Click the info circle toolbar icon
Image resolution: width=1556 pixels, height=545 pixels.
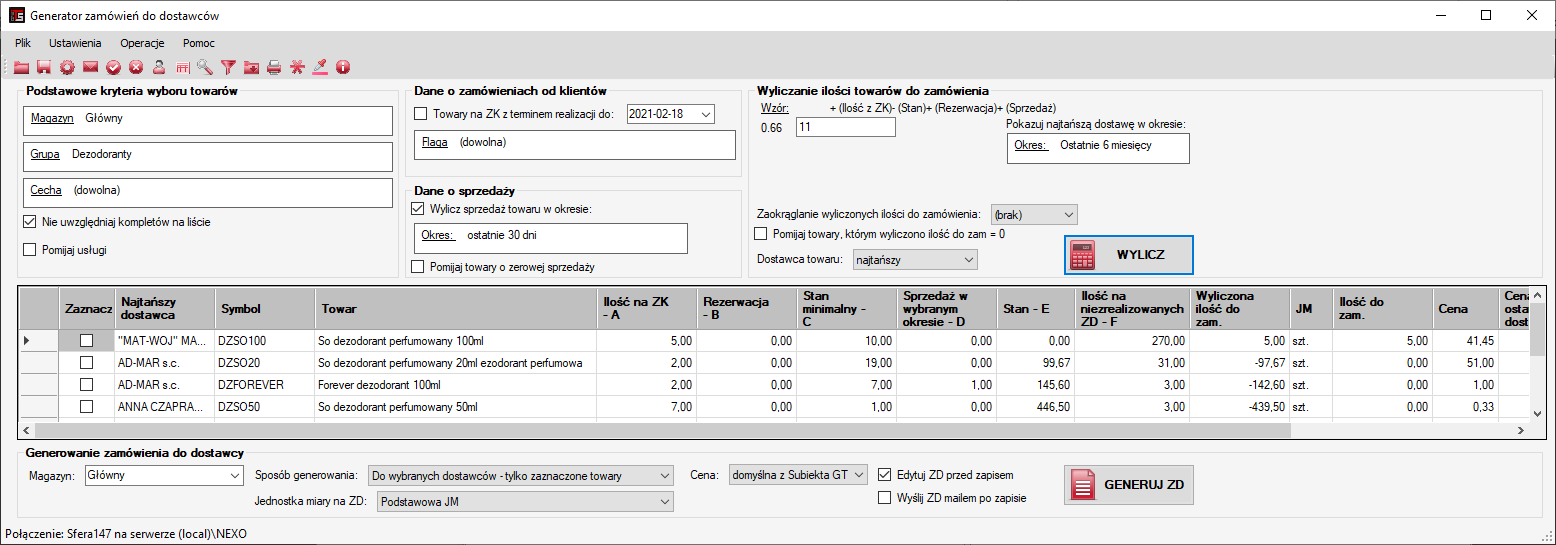coord(343,67)
